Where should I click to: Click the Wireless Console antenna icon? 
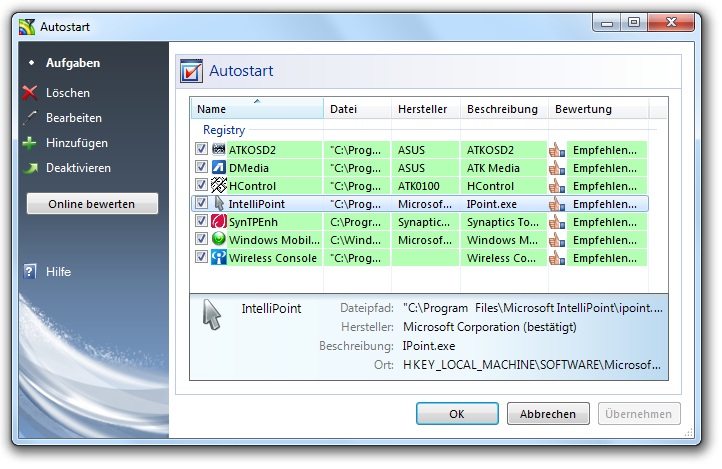[x=219, y=257]
